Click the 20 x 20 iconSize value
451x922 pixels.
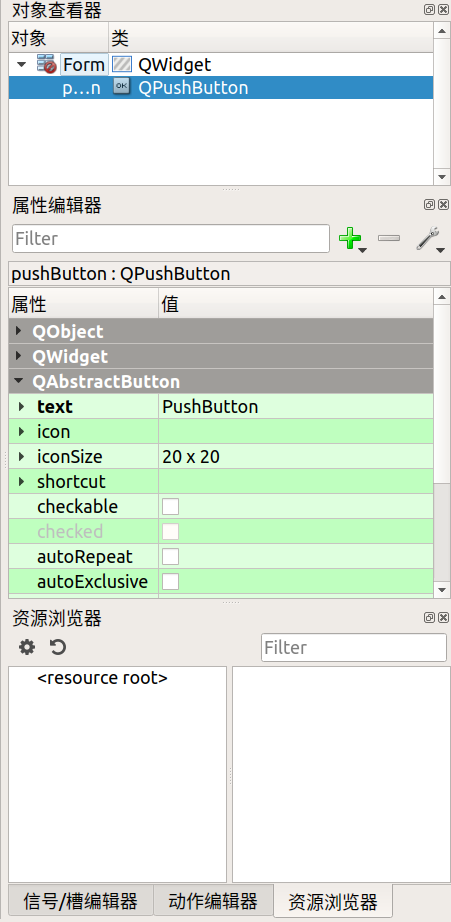pos(296,456)
